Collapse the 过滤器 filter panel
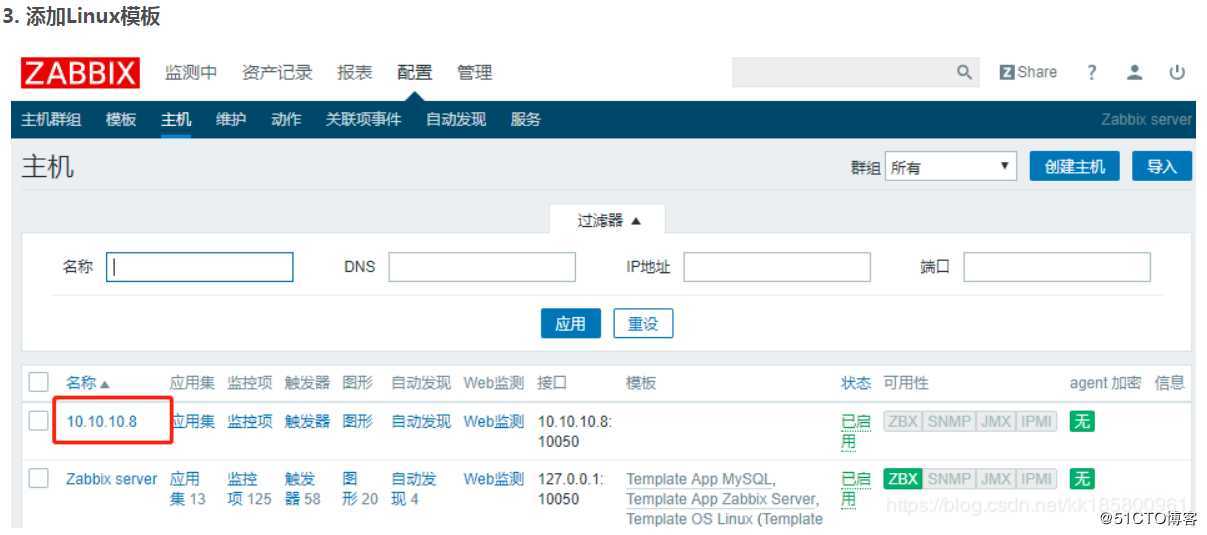This screenshot has height=535, width=1207. [609, 220]
